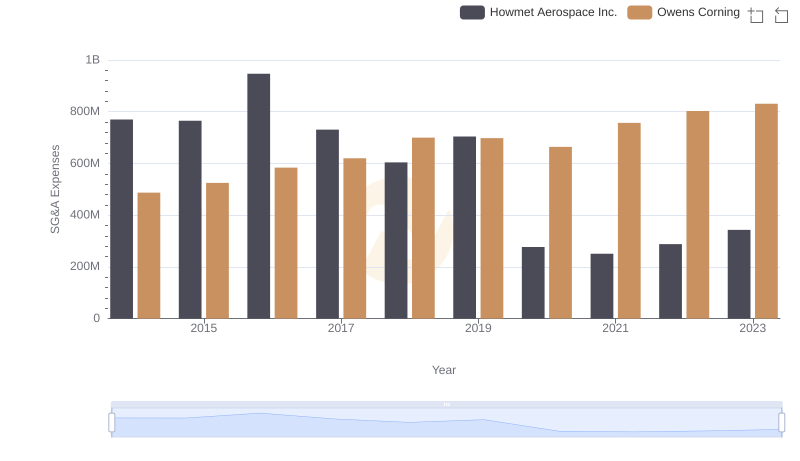This screenshot has width=800, height=461.
Task: Toggle Owens Corning legend series
Action: click(683, 12)
